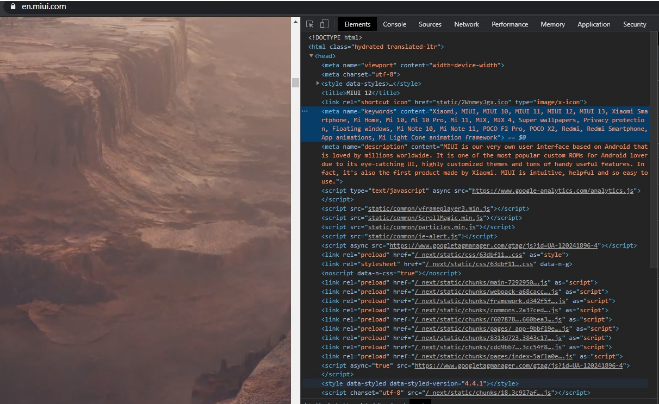Toggle the device toolbar icon

click(x=326, y=24)
